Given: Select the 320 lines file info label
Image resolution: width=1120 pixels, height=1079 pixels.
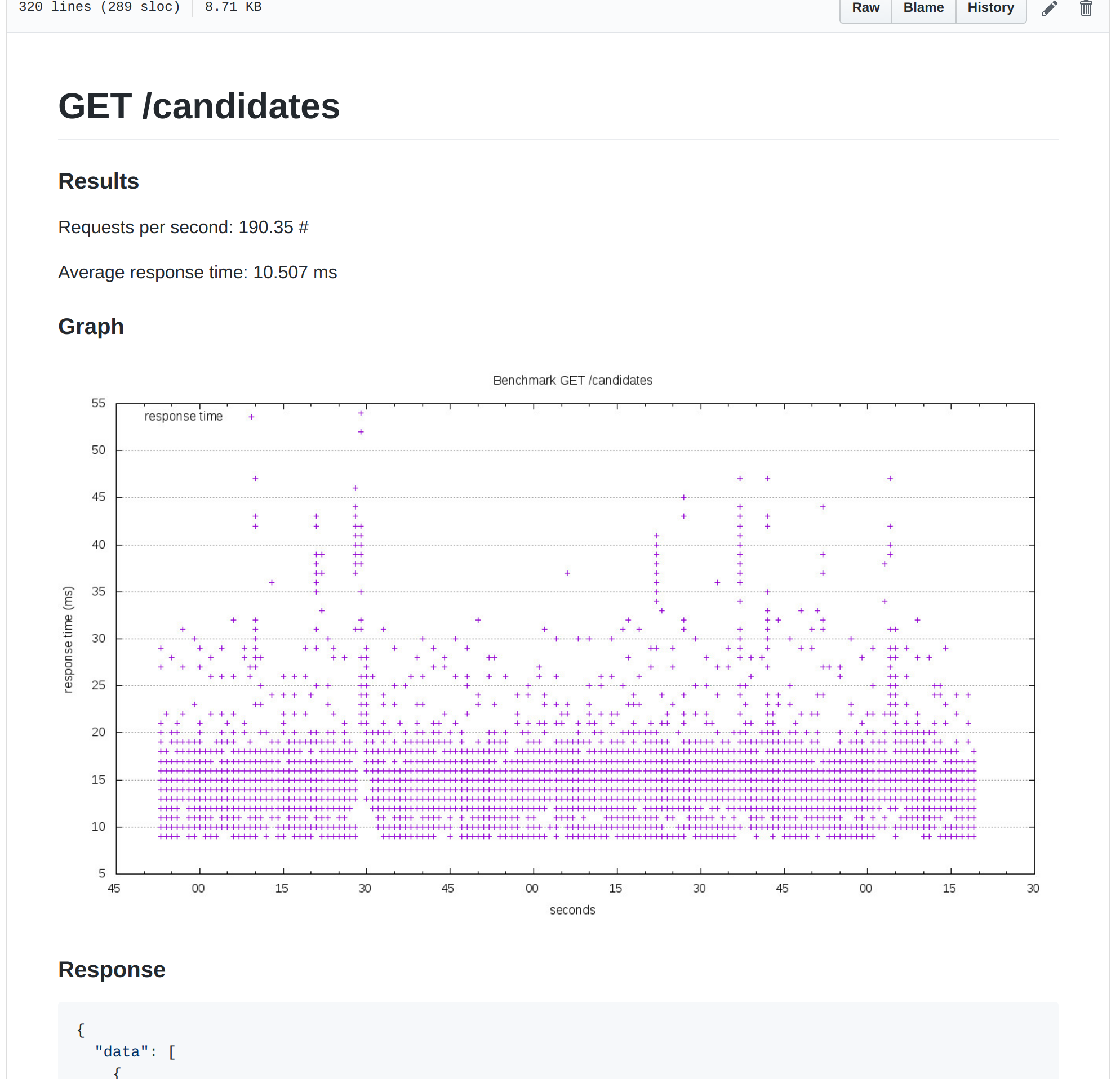Looking at the screenshot, I should tap(100, 8).
